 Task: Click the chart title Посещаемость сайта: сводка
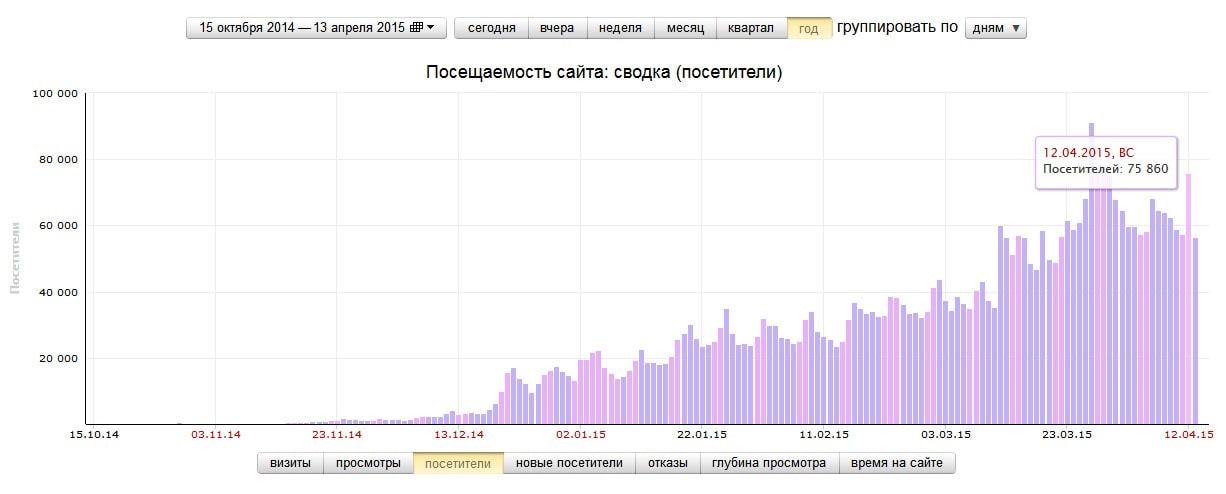[x=604, y=73]
